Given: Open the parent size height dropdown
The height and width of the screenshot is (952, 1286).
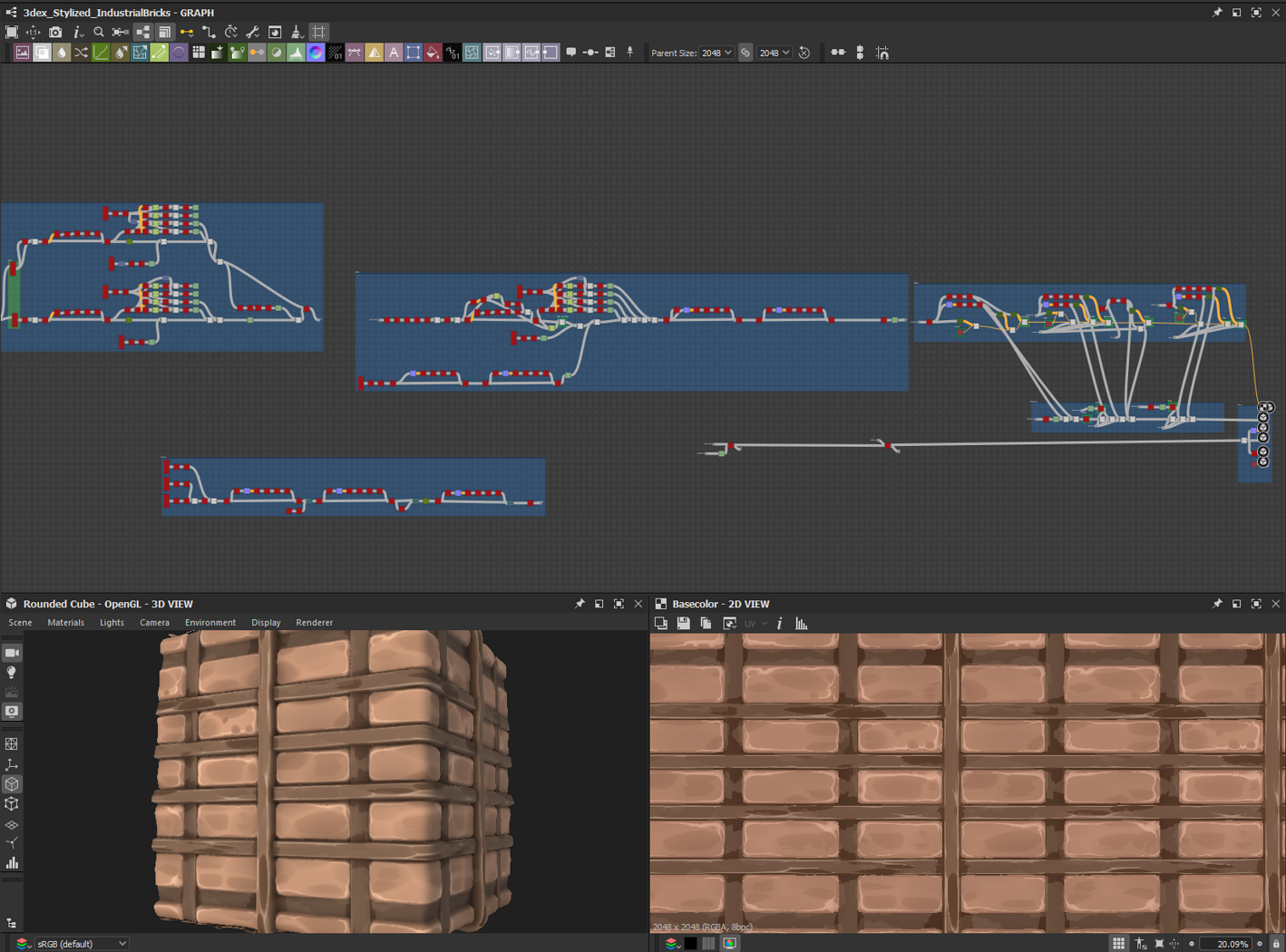Looking at the screenshot, I should (x=774, y=53).
